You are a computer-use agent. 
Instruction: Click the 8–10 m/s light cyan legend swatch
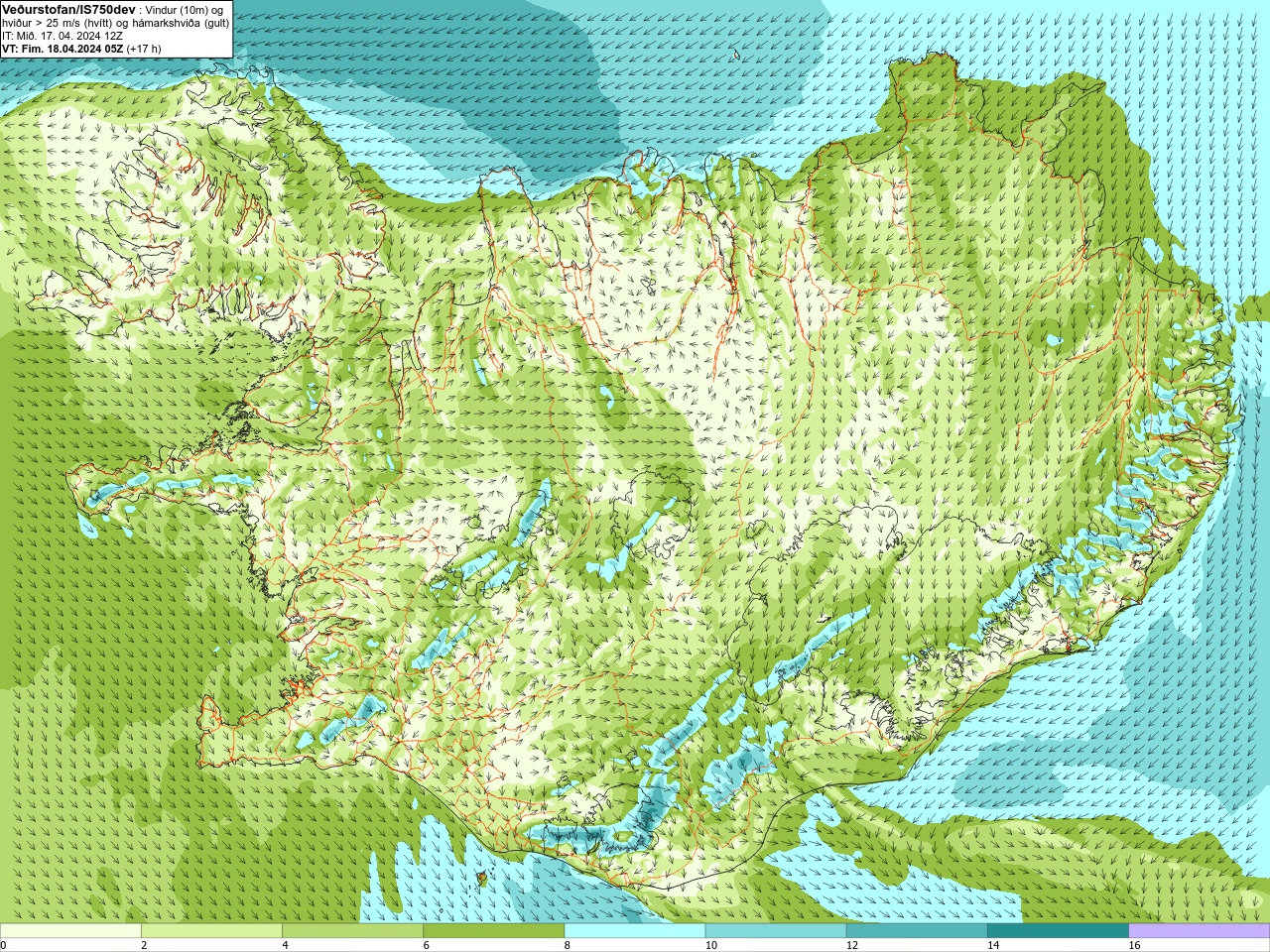[x=635, y=931]
